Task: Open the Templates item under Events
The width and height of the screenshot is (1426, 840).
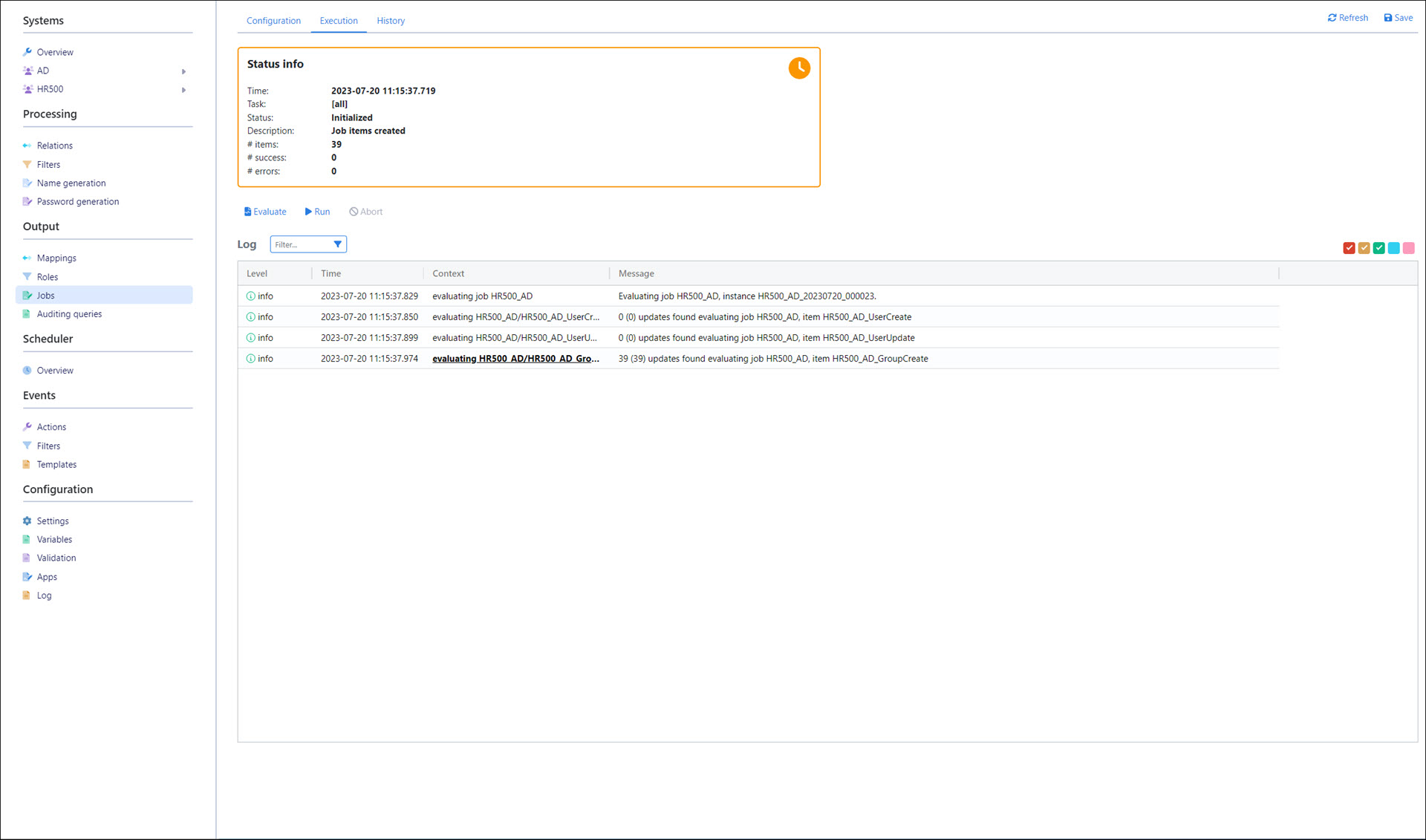Action: (x=56, y=464)
